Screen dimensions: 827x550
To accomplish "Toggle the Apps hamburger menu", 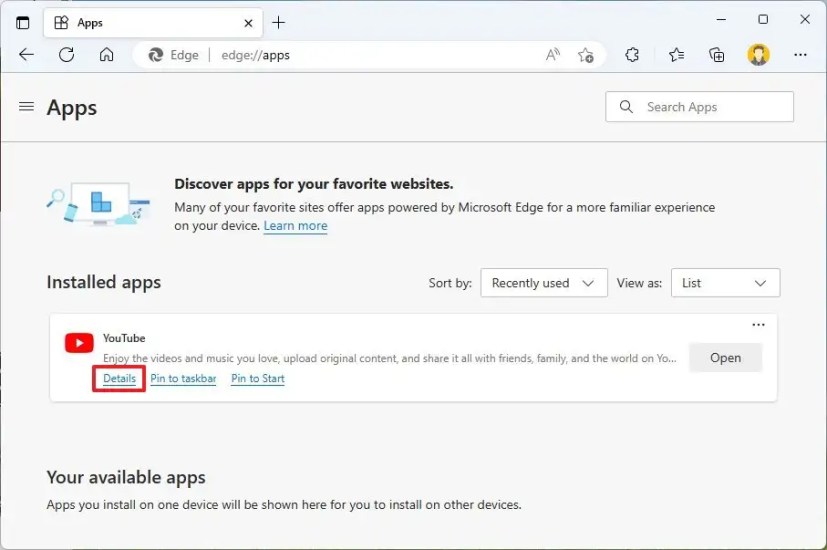I will (x=26, y=107).
